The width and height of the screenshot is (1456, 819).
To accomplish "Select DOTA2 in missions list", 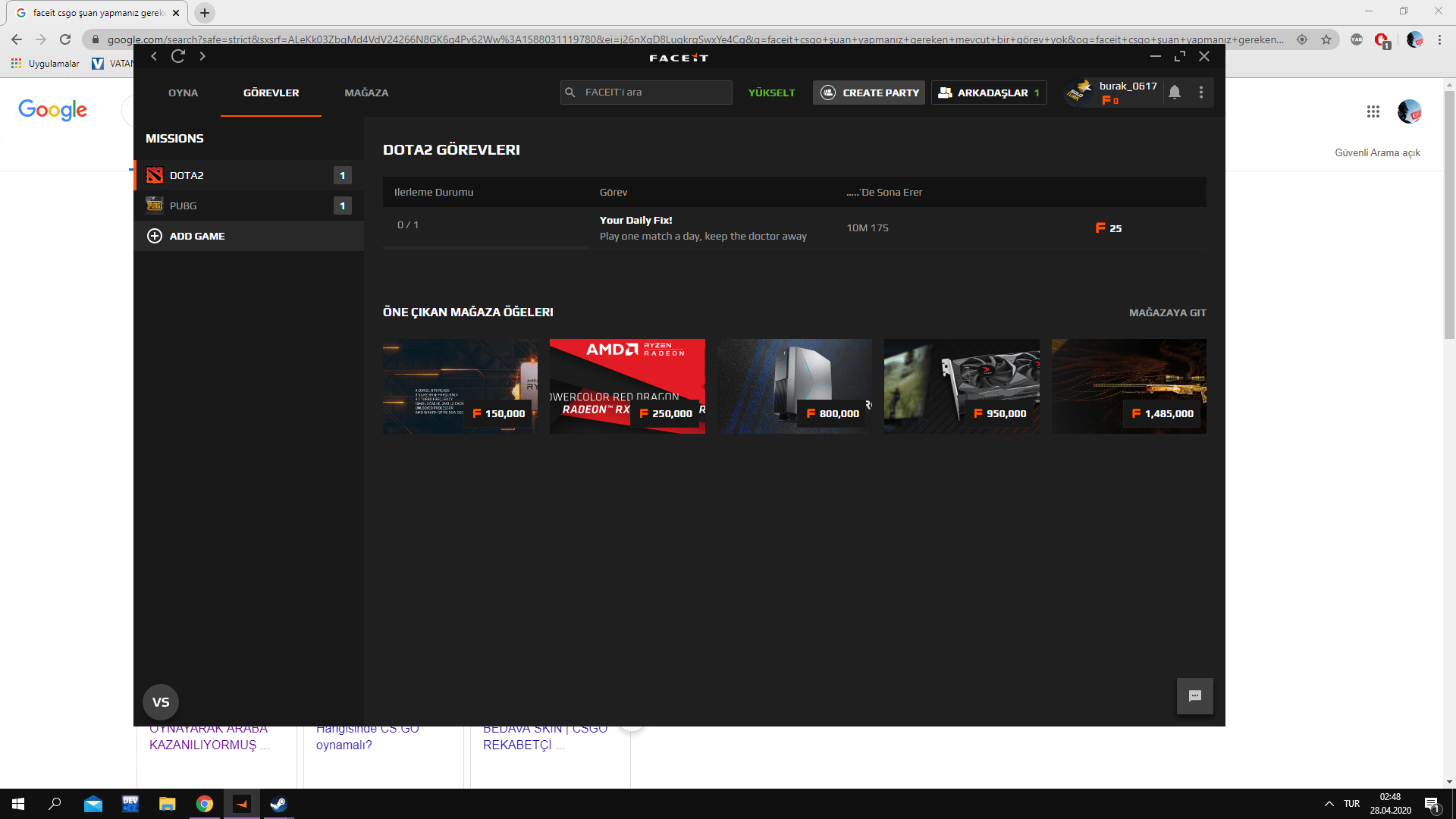I will click(x=187, y=175).
